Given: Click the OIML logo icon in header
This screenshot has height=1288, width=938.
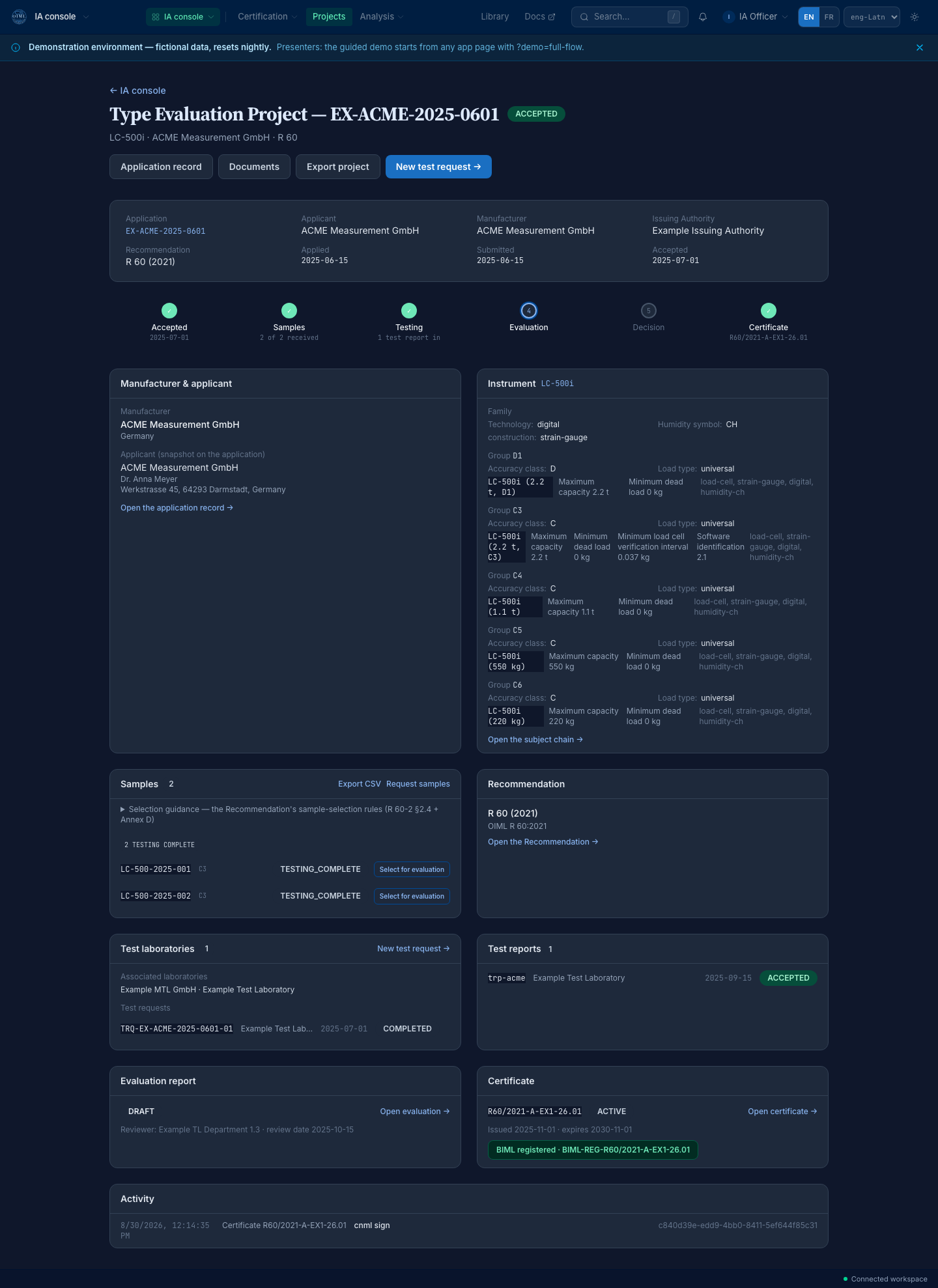Looking at the screenshot, I should click(20, 17).
